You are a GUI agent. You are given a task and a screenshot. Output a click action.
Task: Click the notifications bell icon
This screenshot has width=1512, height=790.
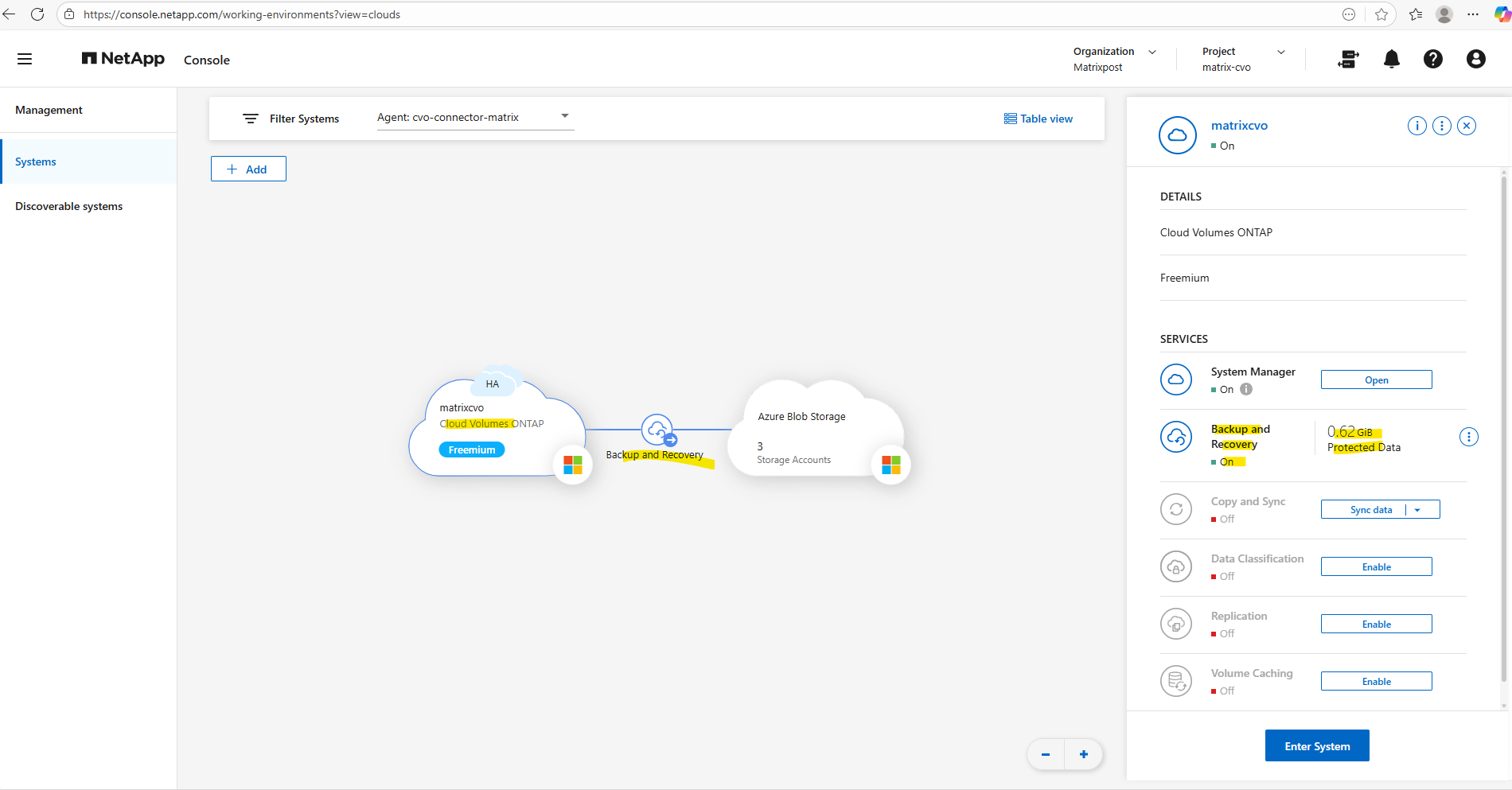click(1391, 59)
